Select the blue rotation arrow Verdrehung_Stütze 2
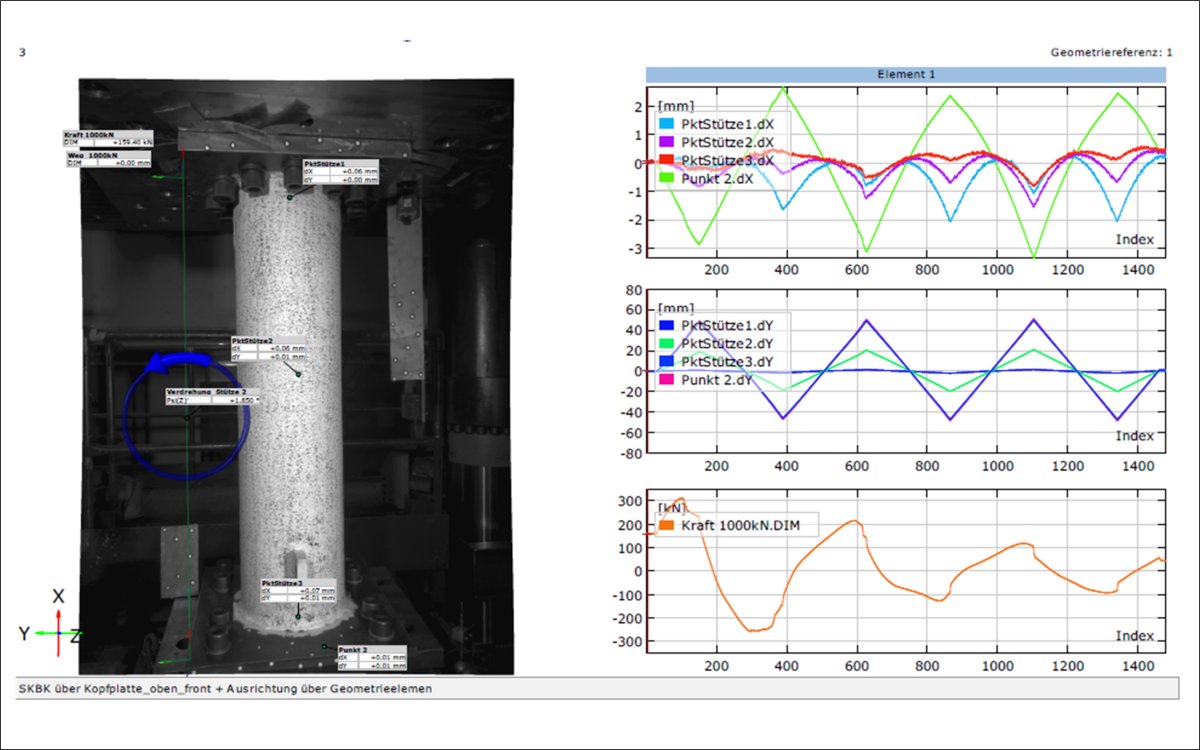Screen dimensions: 1200x750 pos(186,417)
